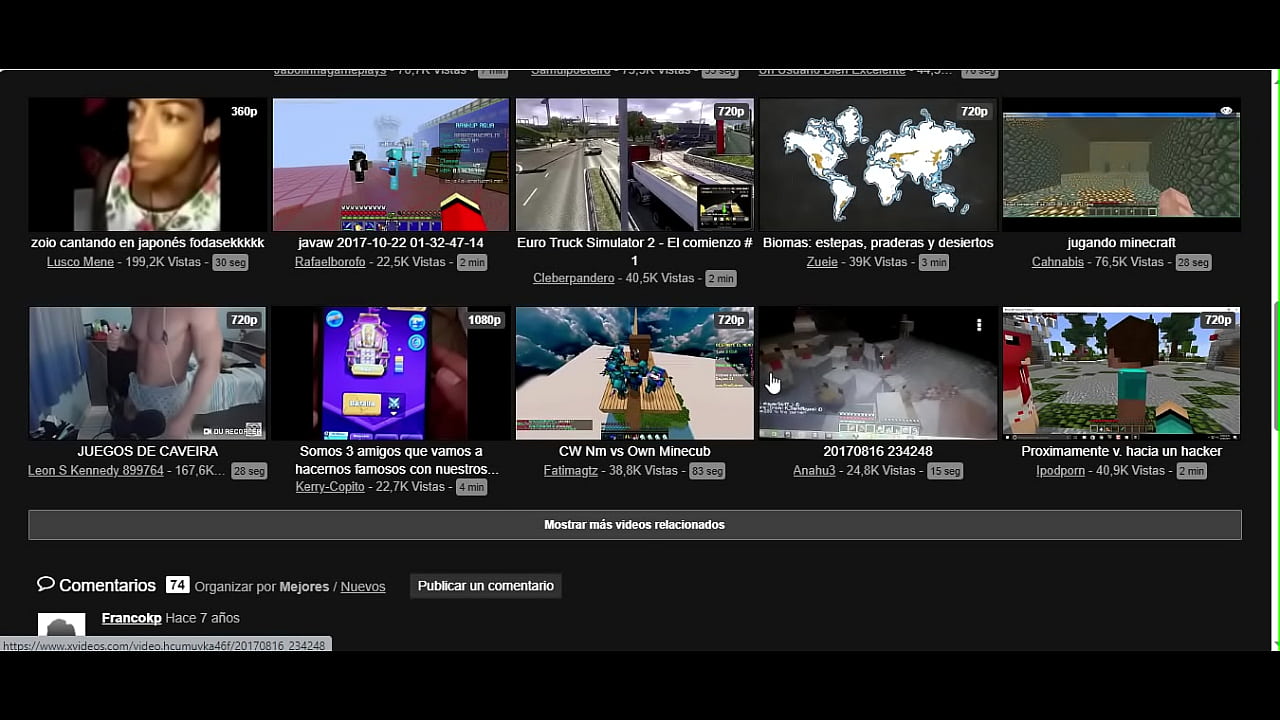The width and height of the screenshot is (1280, 720).
Task: Expand Mostrar más videos relacionados
Action: coord(634,525)
